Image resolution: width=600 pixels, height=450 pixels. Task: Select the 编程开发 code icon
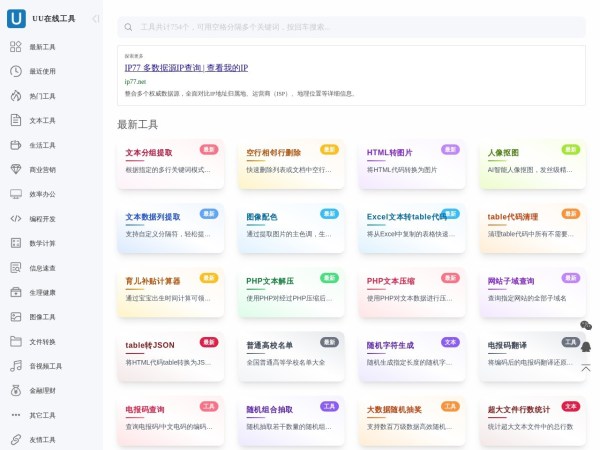tap(16, 218)
